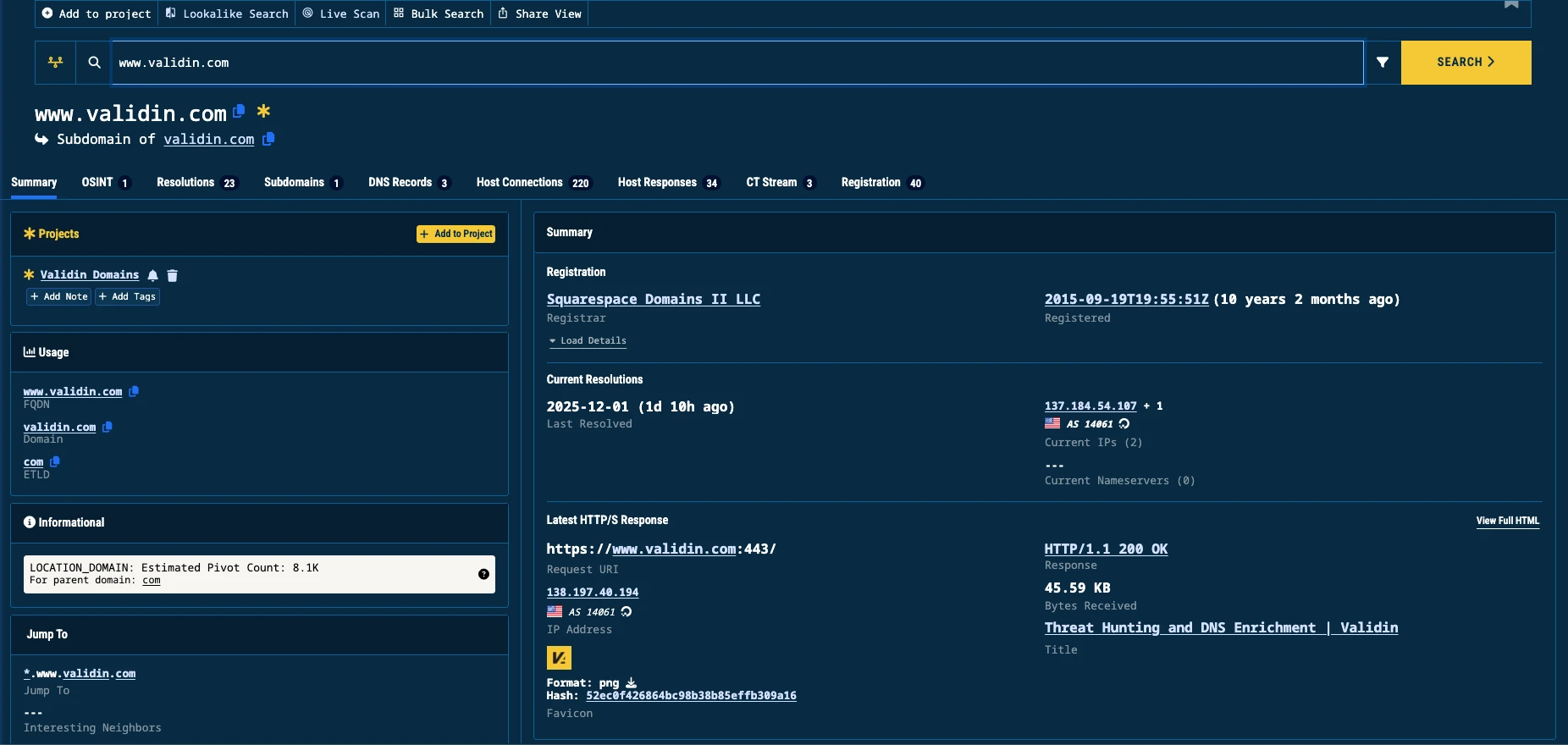This screenshot has width=1568, height=745.
Task: Toggle alerts bell for Validin Domains
Action: coord(152,275)
